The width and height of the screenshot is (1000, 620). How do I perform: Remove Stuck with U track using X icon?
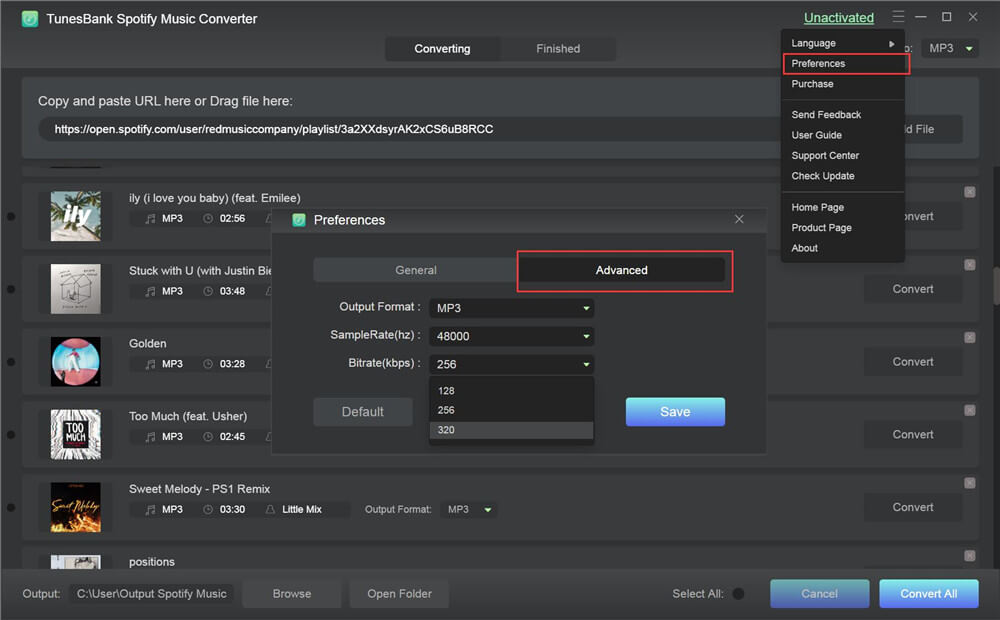click(969, 265)
